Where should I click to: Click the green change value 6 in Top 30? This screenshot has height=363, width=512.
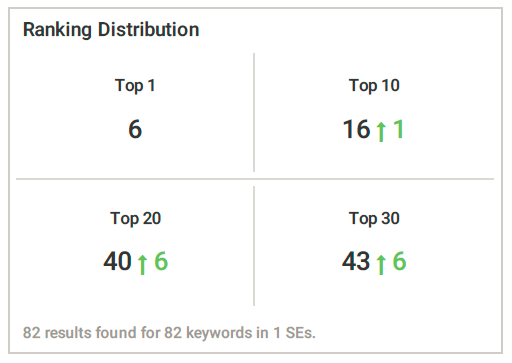(399, 261)
